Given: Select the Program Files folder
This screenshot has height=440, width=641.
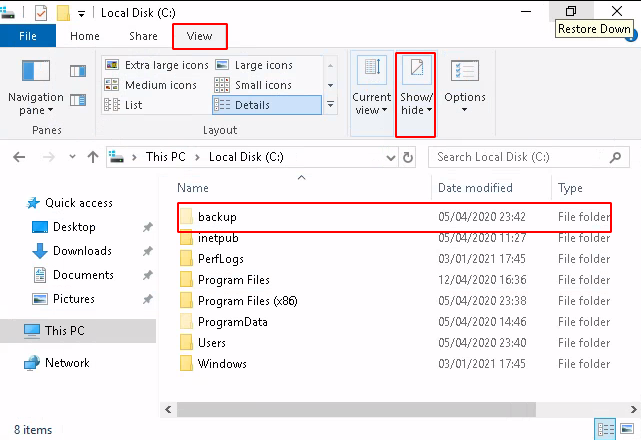Looking at the screenshot, I should click(x=394, y=280).
